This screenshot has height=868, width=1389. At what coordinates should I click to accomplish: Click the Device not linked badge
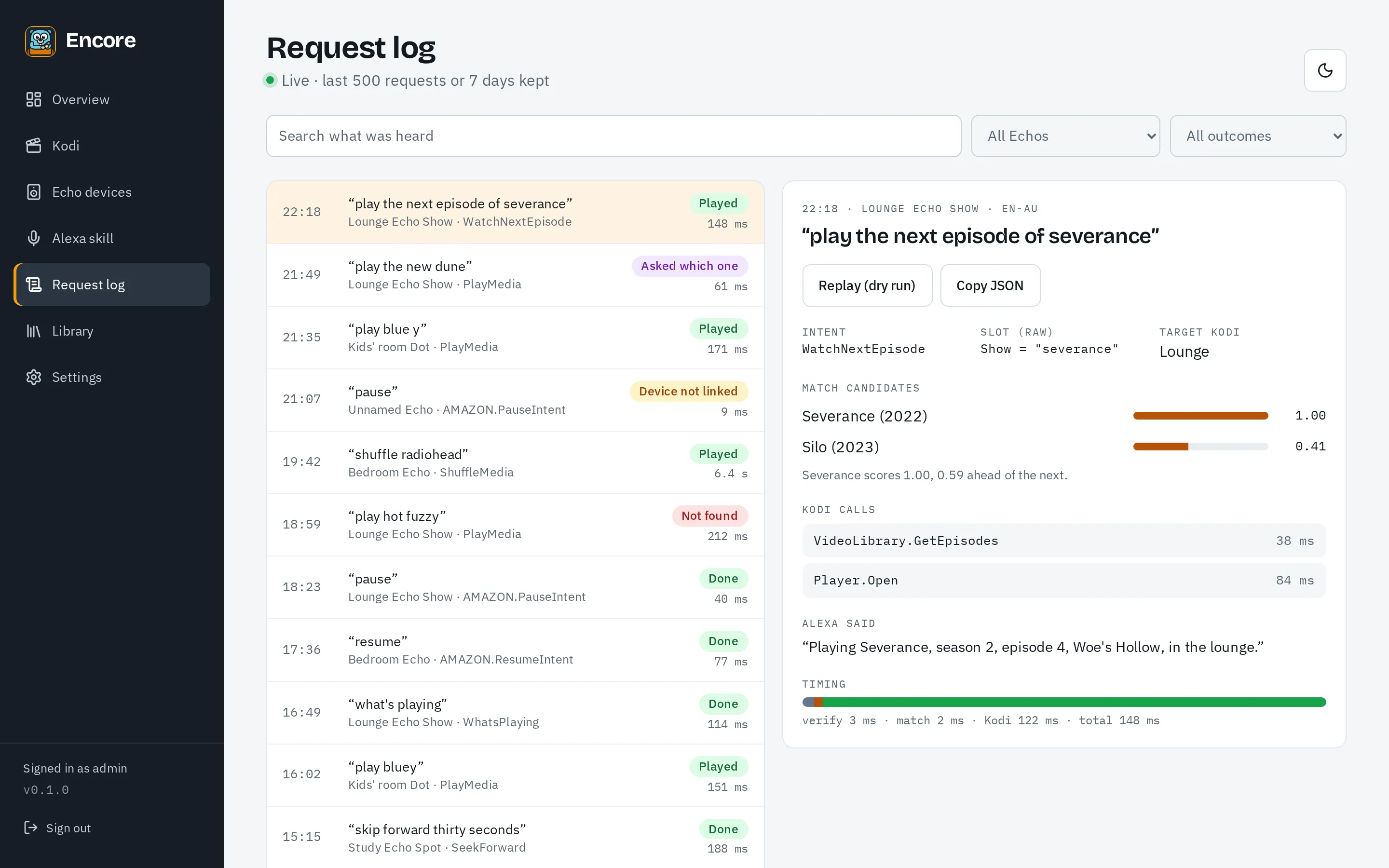point(688,392)
